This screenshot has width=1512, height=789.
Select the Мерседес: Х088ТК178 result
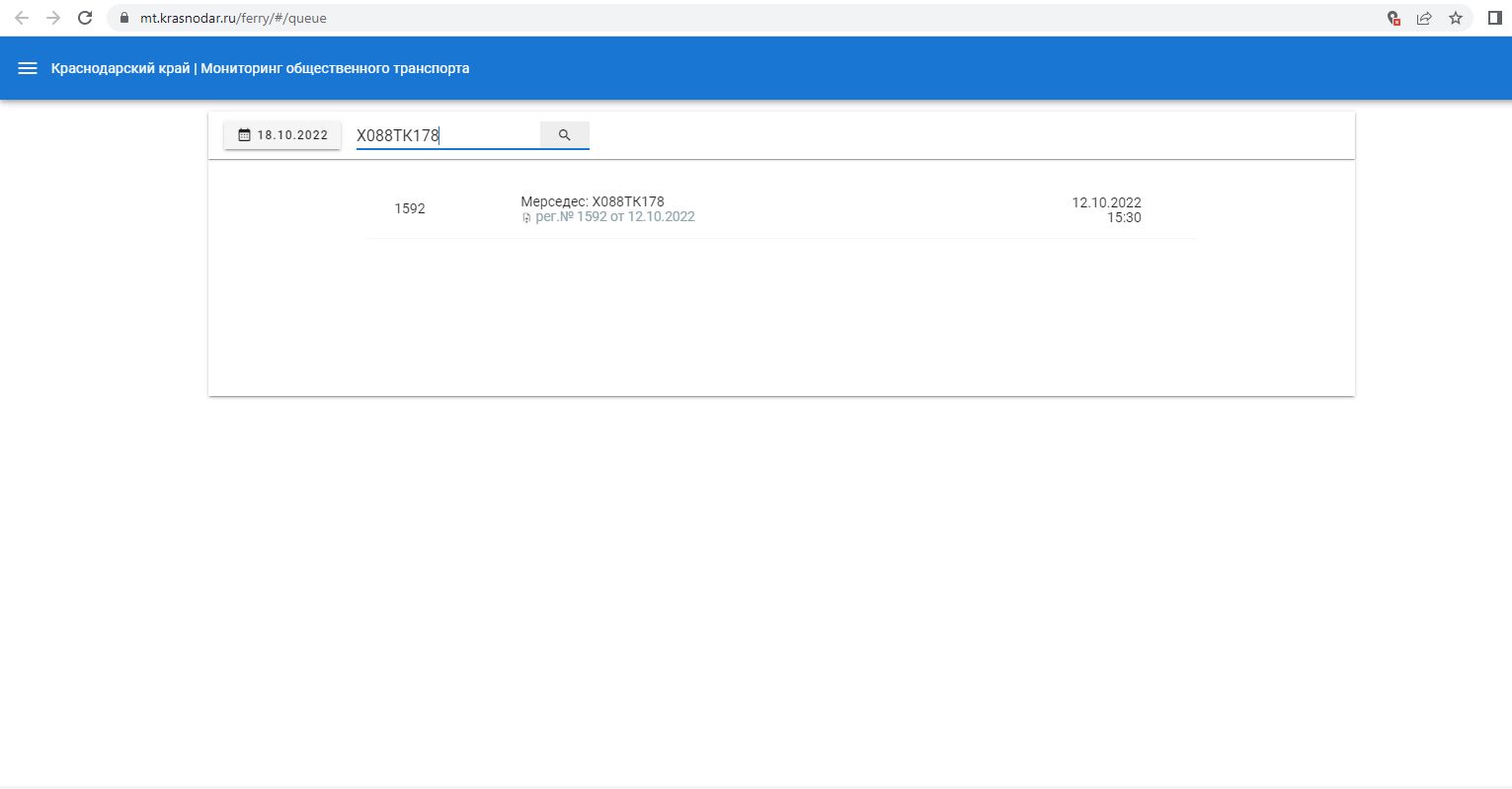pyautogui.click(x=593, y=201)
